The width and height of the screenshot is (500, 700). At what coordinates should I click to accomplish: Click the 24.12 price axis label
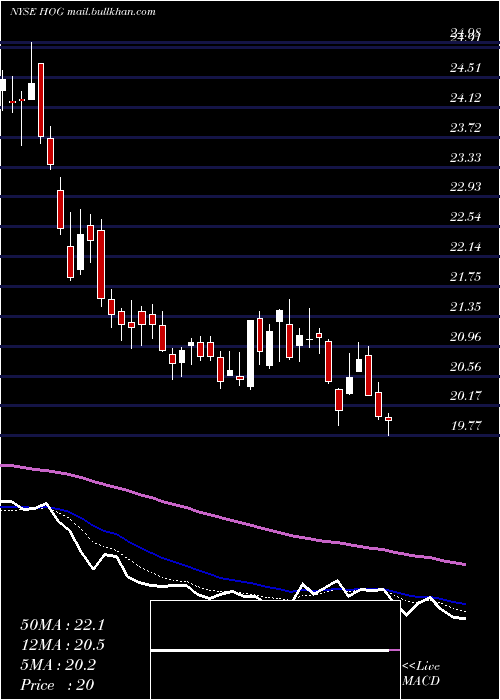tap(466, 98)
